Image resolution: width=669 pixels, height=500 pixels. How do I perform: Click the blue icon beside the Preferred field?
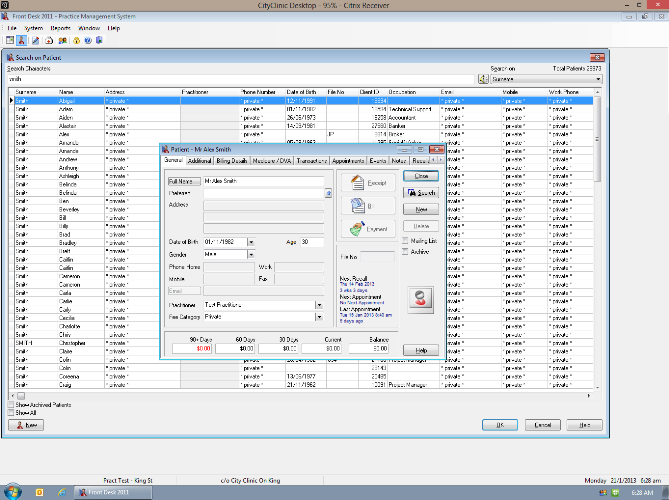tap(328, 193)
